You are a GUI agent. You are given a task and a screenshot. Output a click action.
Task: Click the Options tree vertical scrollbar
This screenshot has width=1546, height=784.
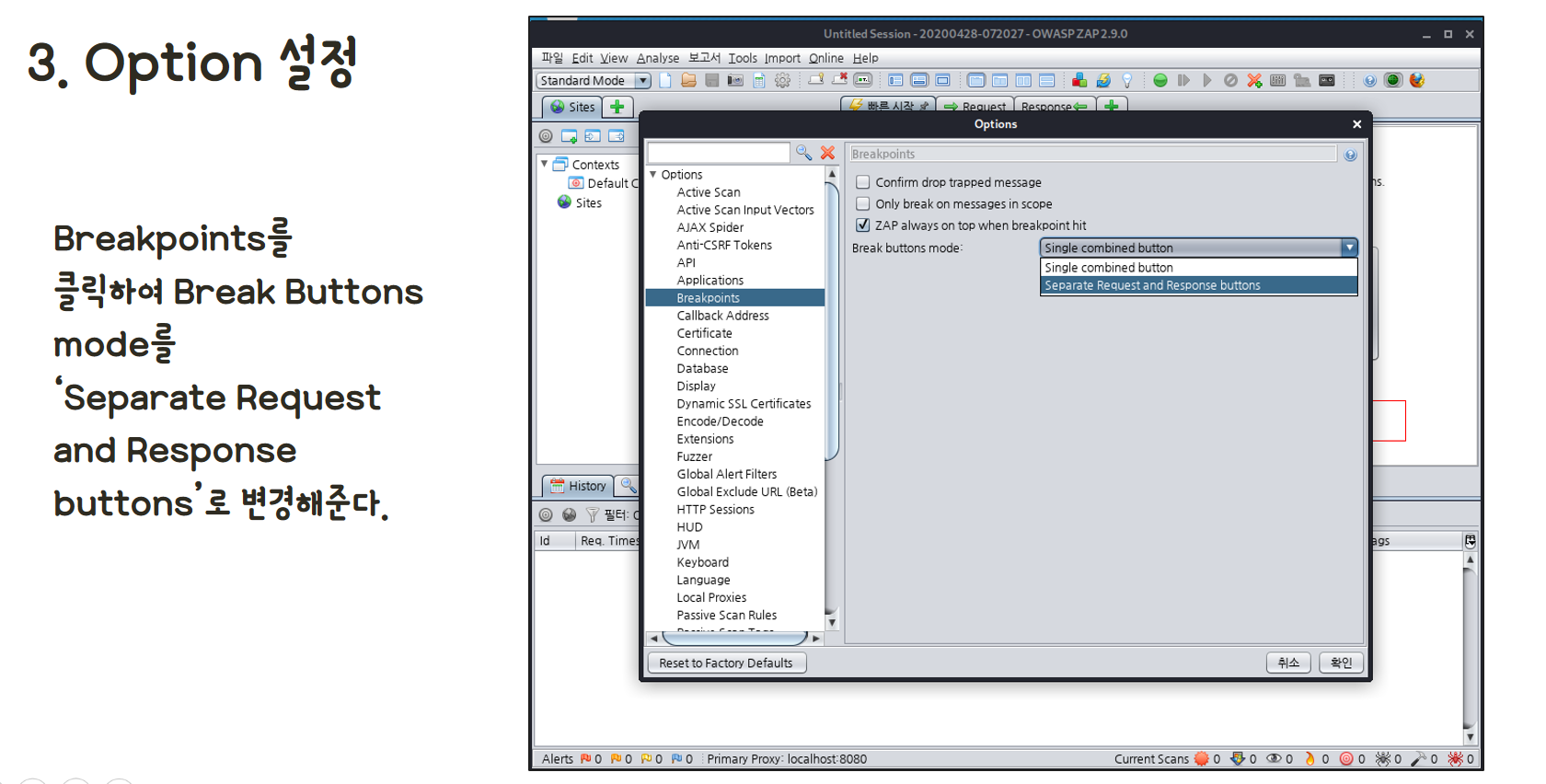click(832, 396)
